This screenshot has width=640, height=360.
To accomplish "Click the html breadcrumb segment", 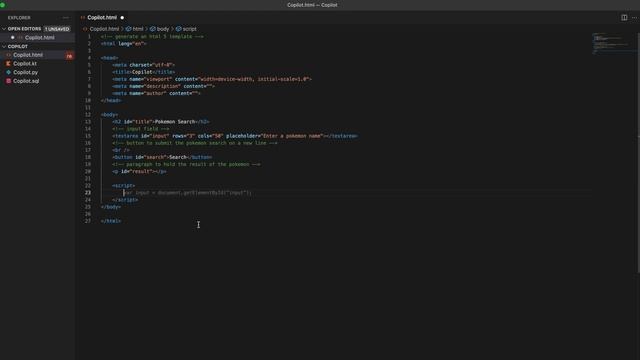I will (x=138, y=29).
